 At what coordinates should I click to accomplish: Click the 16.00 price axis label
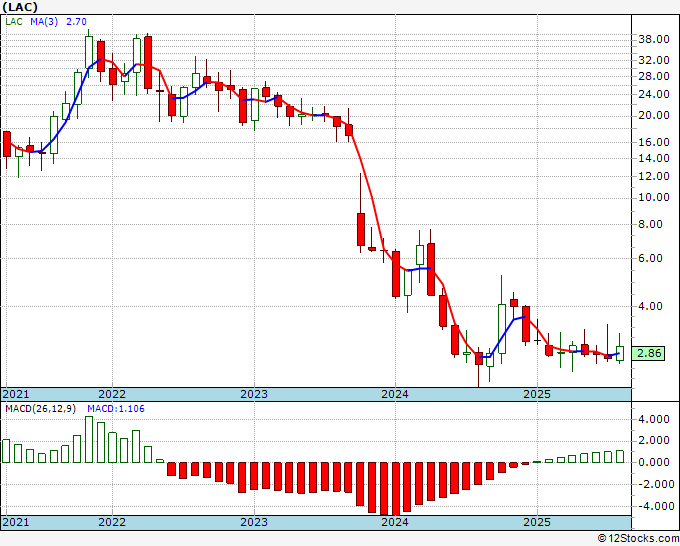click(654, 142)
